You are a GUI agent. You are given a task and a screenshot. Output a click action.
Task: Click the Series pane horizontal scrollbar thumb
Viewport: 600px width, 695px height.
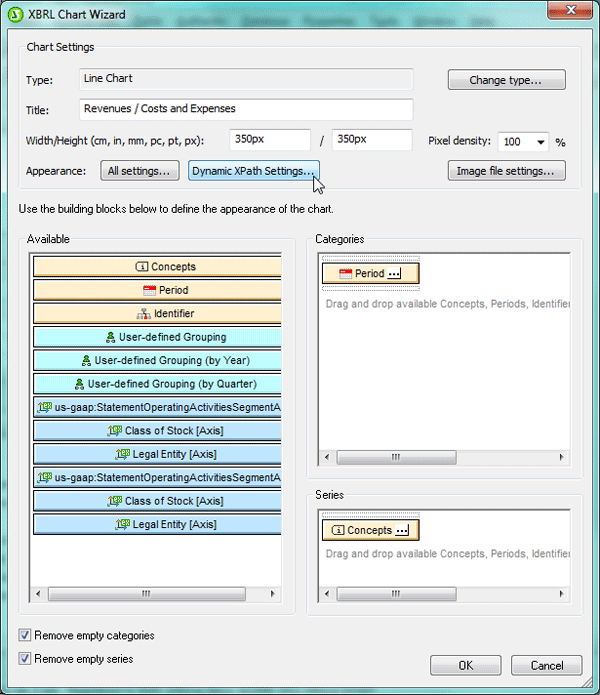pyautogui.click(x=396, y=594)
